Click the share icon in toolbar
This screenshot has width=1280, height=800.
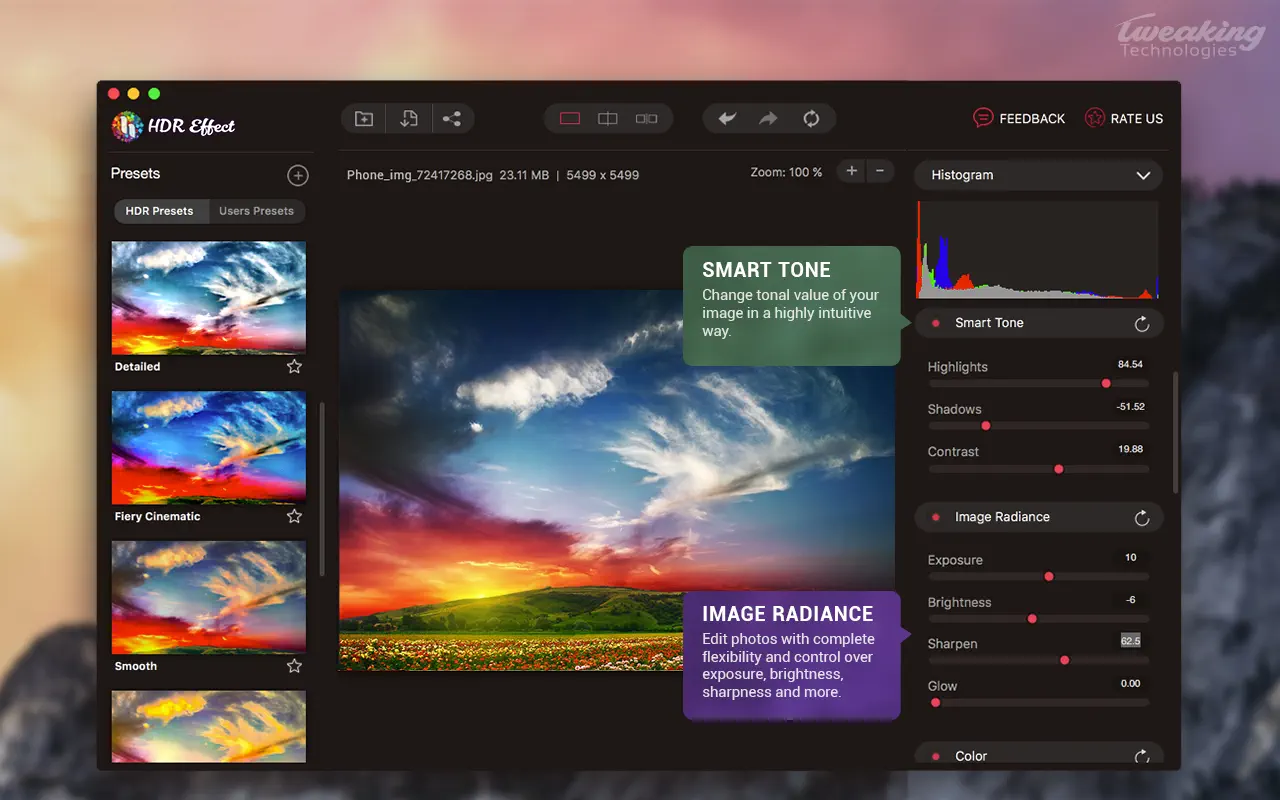coord(452,119)
